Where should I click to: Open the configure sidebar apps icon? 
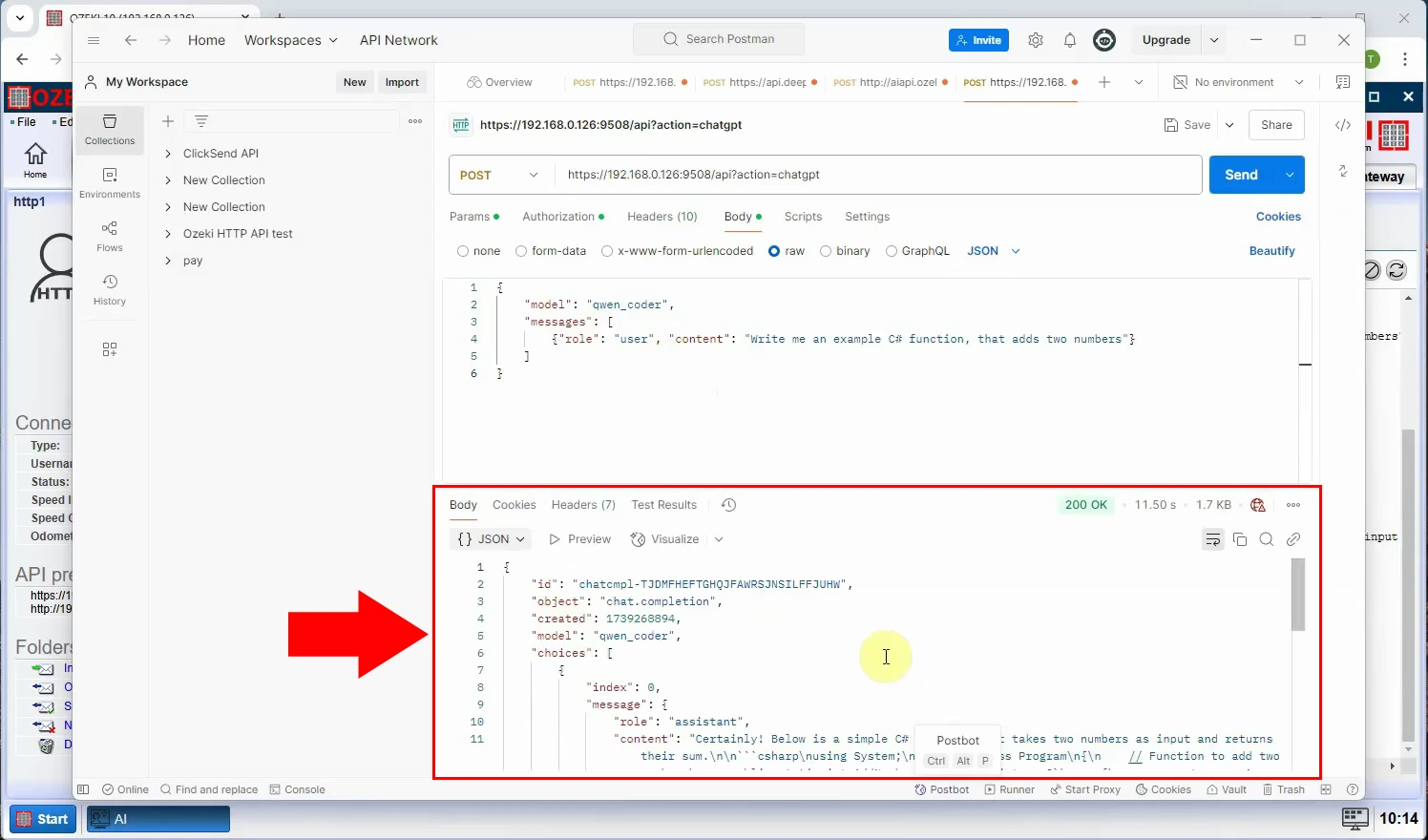tap(110, 349)
